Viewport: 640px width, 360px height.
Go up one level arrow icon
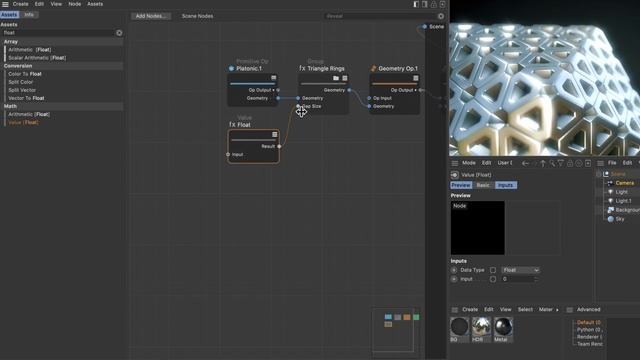coord(543,163)
